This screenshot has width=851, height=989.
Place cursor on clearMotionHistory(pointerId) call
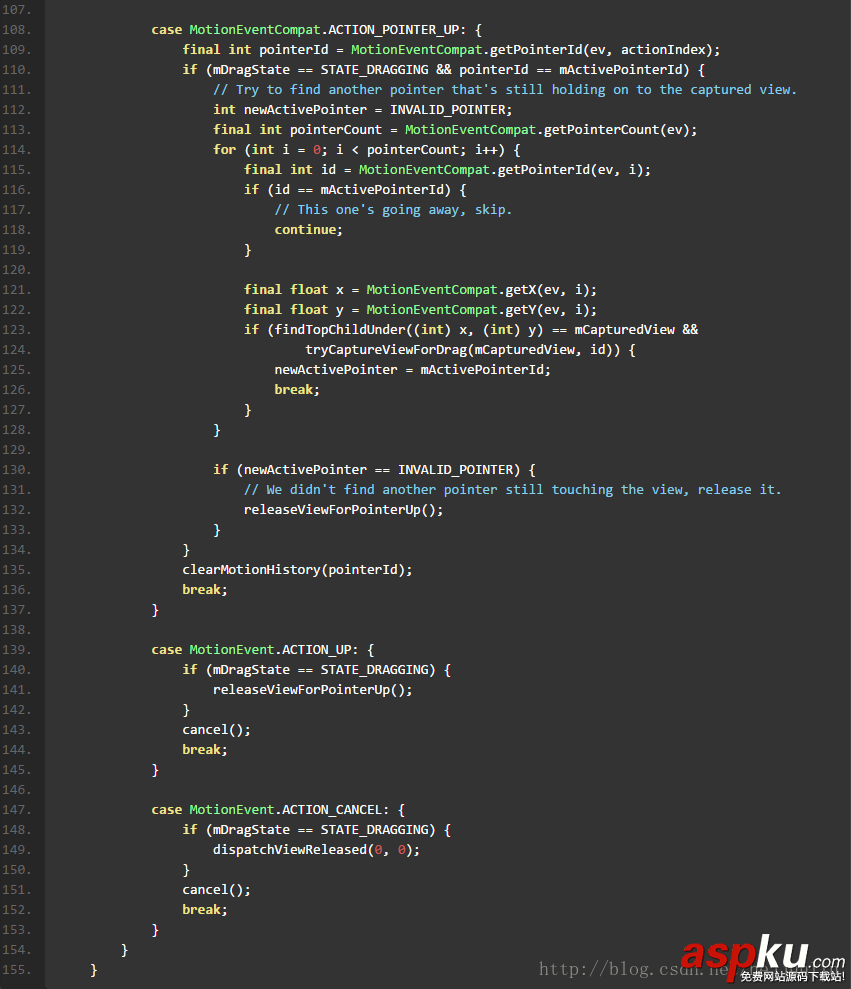coord(296,569)
